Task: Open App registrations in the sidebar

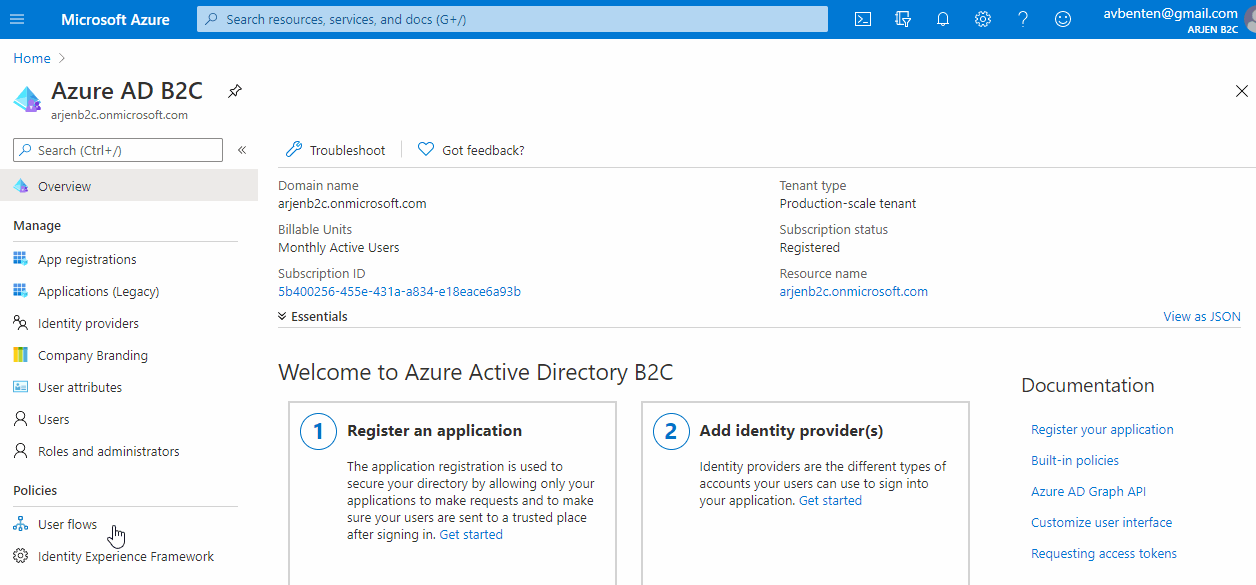Action: point(87,259)
